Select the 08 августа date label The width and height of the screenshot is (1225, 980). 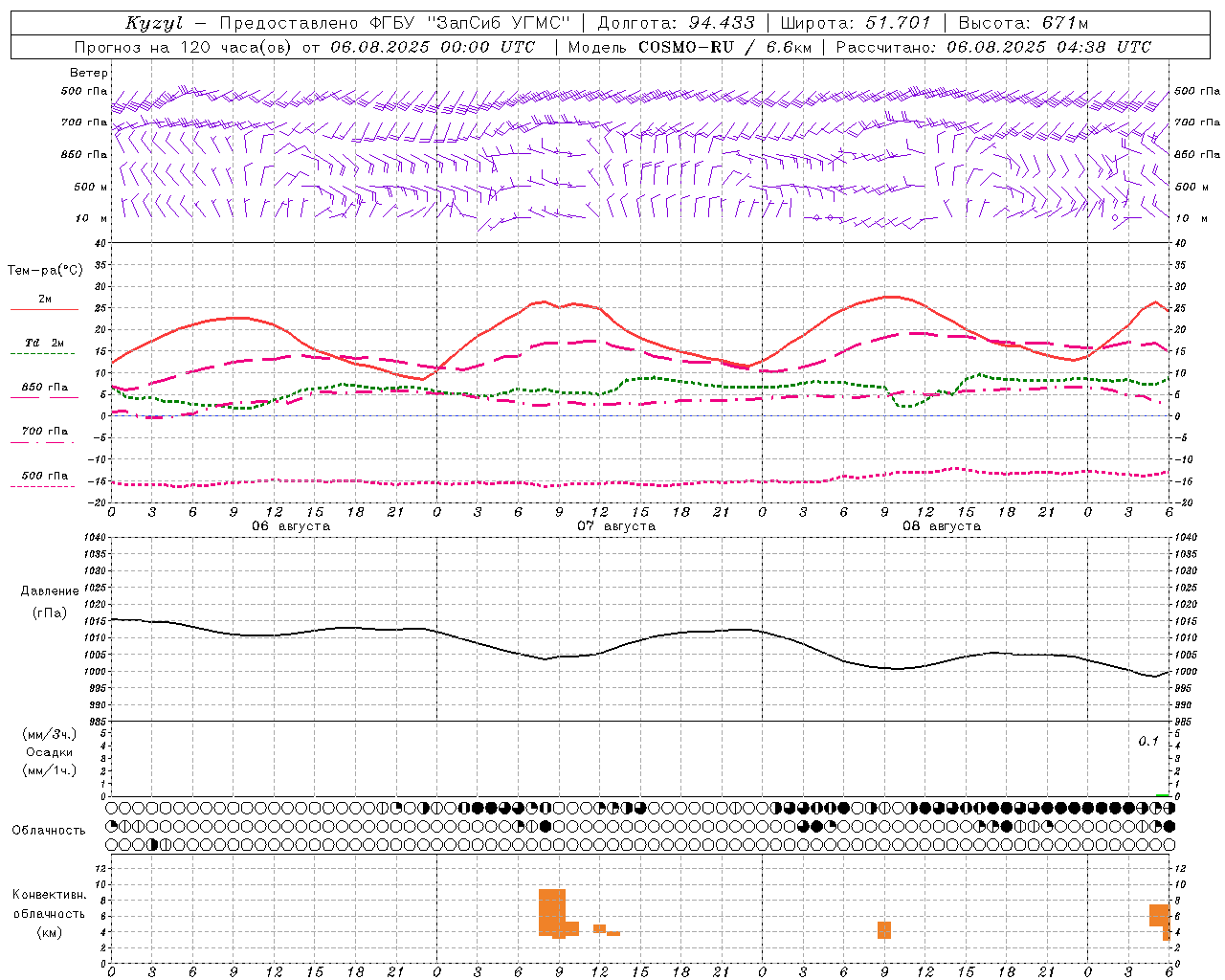pos(942,526)
